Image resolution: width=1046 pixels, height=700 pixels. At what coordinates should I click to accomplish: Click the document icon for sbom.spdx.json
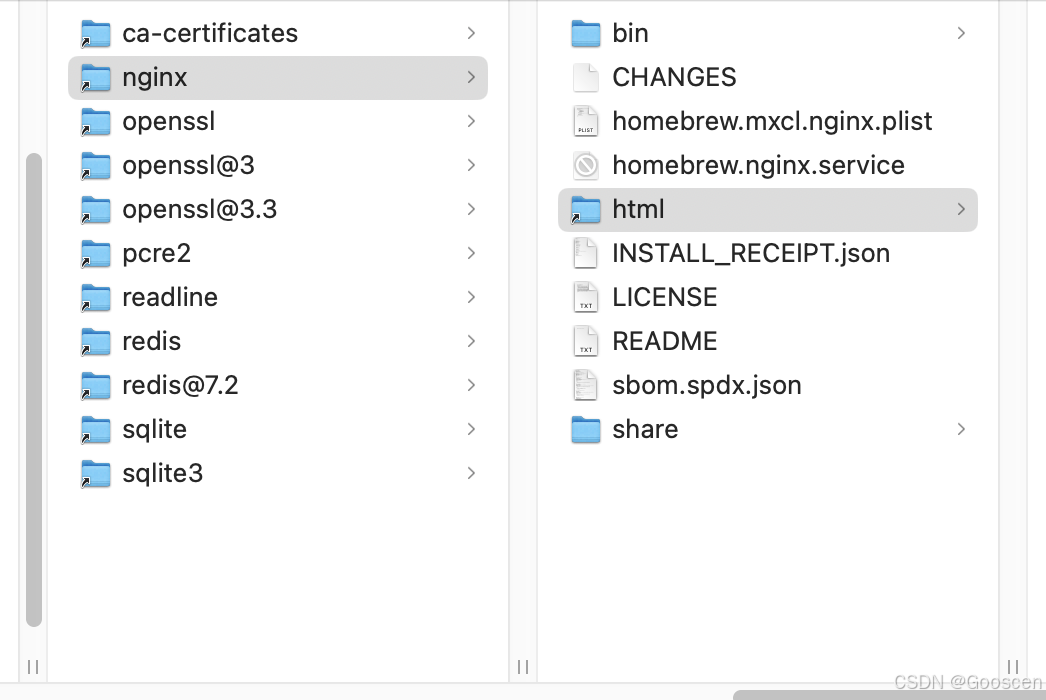point(585,385)
